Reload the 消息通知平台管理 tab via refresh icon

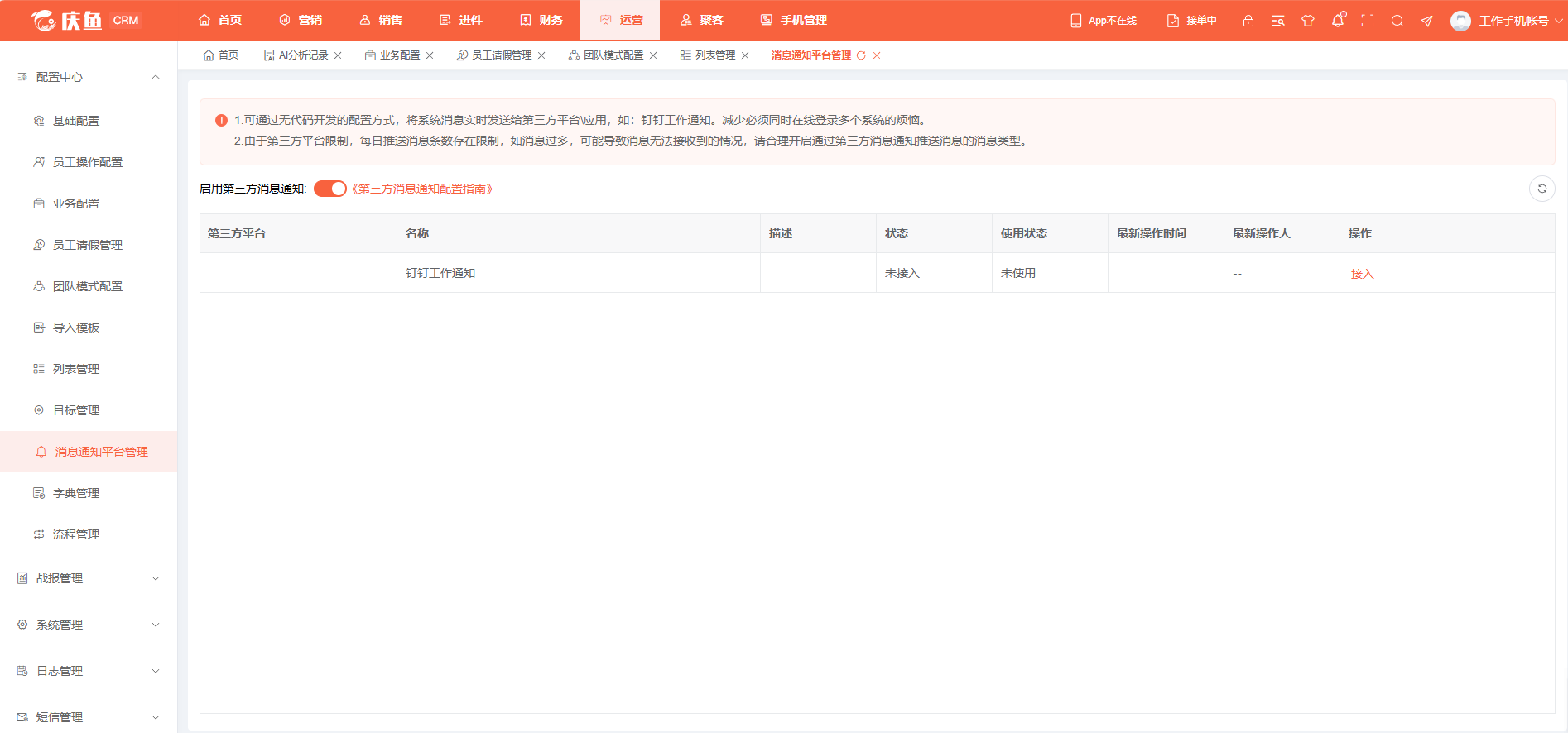tap(861, 55)
